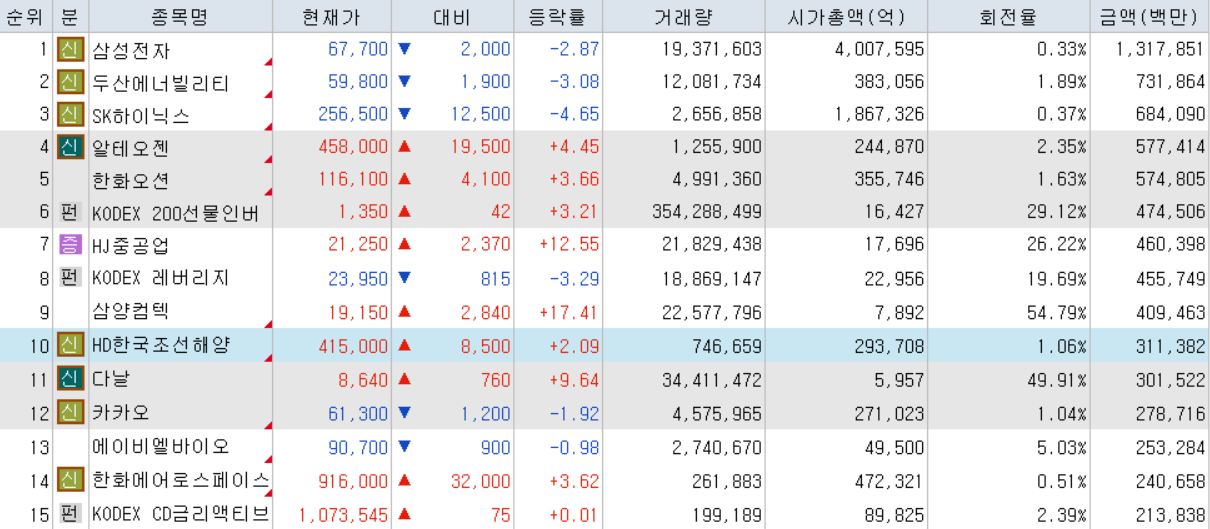Click the 신 badge next to HD한국조선해양

pos(70,346)
